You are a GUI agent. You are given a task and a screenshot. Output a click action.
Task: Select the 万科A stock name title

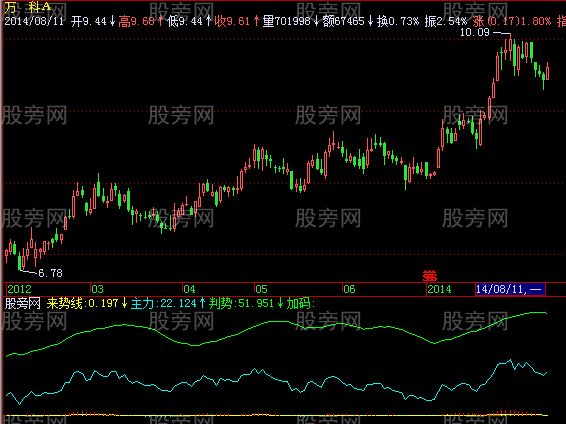(28, 7)
